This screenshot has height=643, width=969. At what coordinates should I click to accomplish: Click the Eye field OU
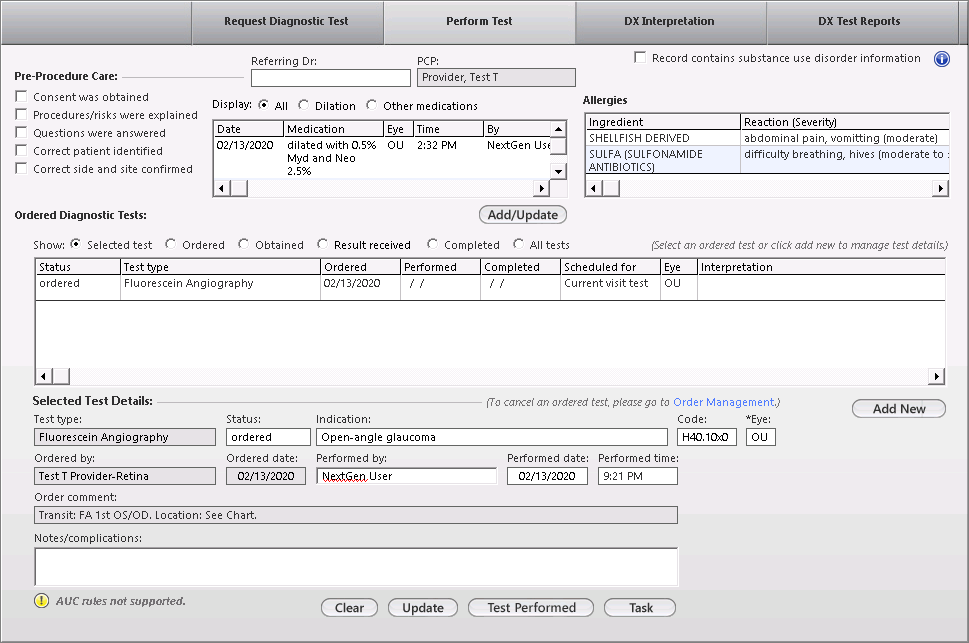point(761,437)
